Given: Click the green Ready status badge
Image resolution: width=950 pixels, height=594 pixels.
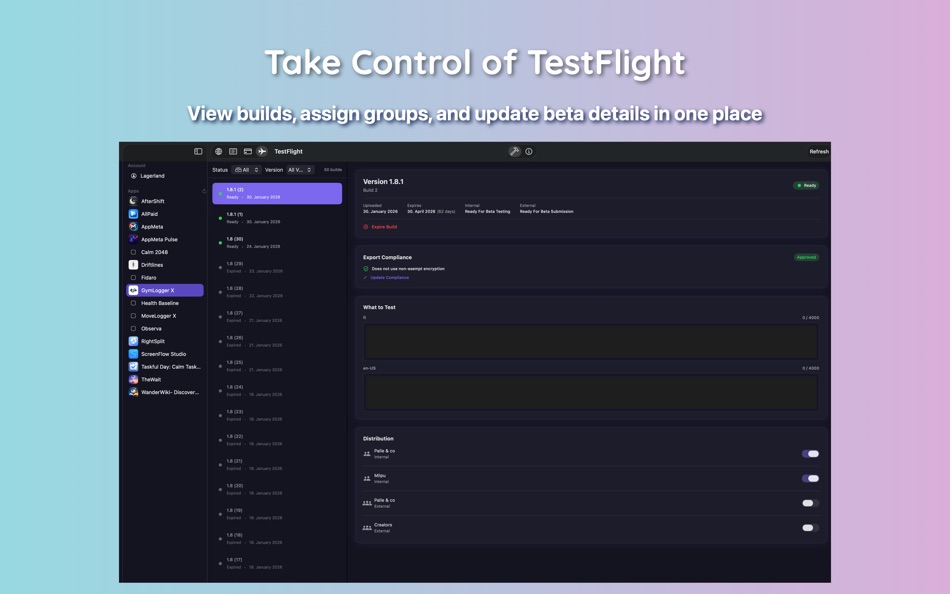Looking at the screenshot, I should point(806,185).
